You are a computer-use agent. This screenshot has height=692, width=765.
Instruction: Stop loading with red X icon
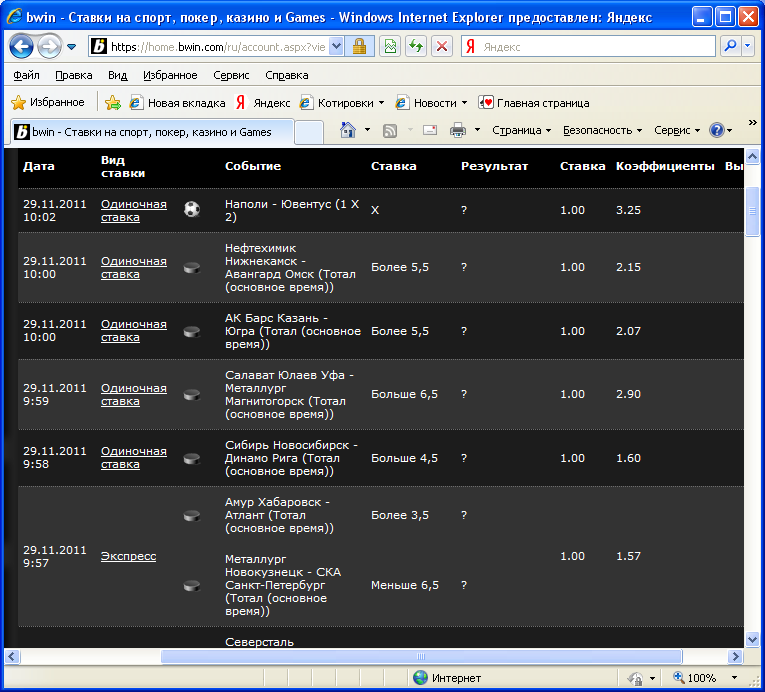(442, 47)
